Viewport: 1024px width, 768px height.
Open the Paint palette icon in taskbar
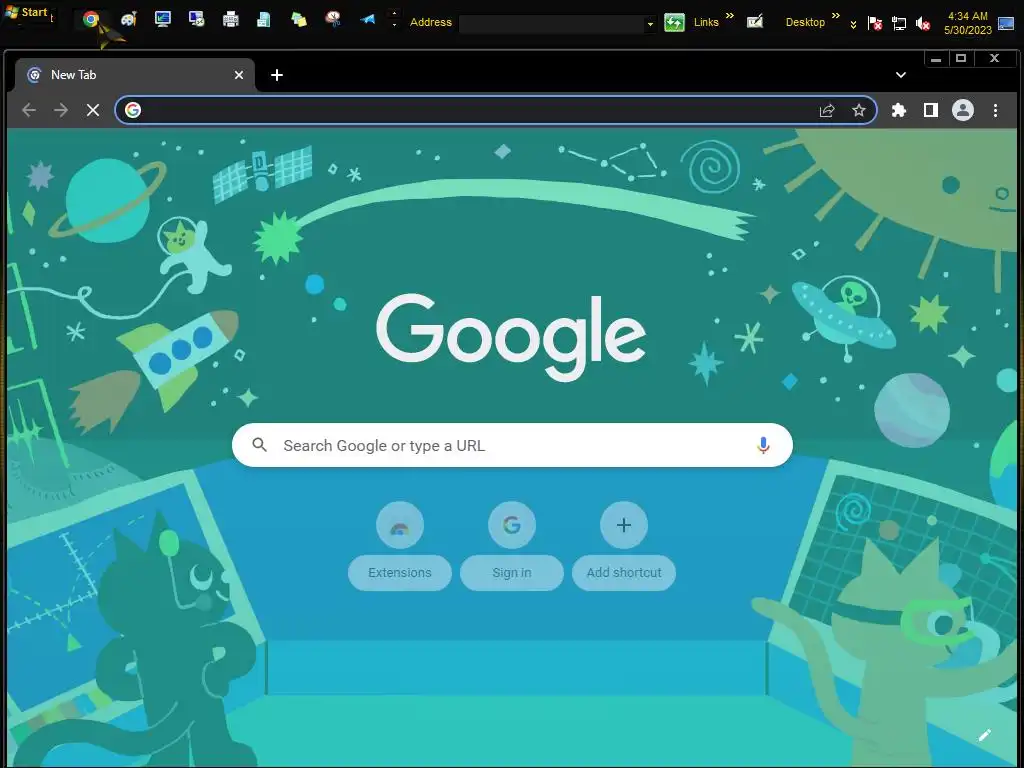point(129,20)
